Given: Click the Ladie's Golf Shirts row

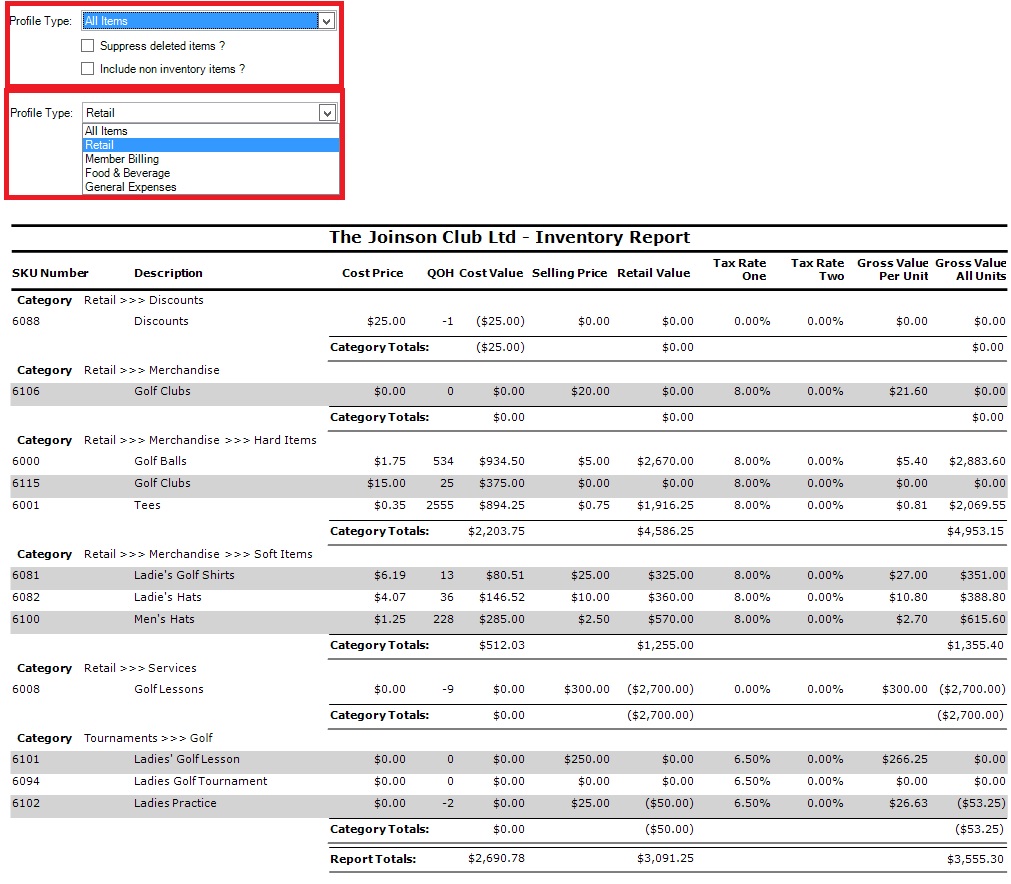Looking at the screenshot, I should [x=184, y=575].
